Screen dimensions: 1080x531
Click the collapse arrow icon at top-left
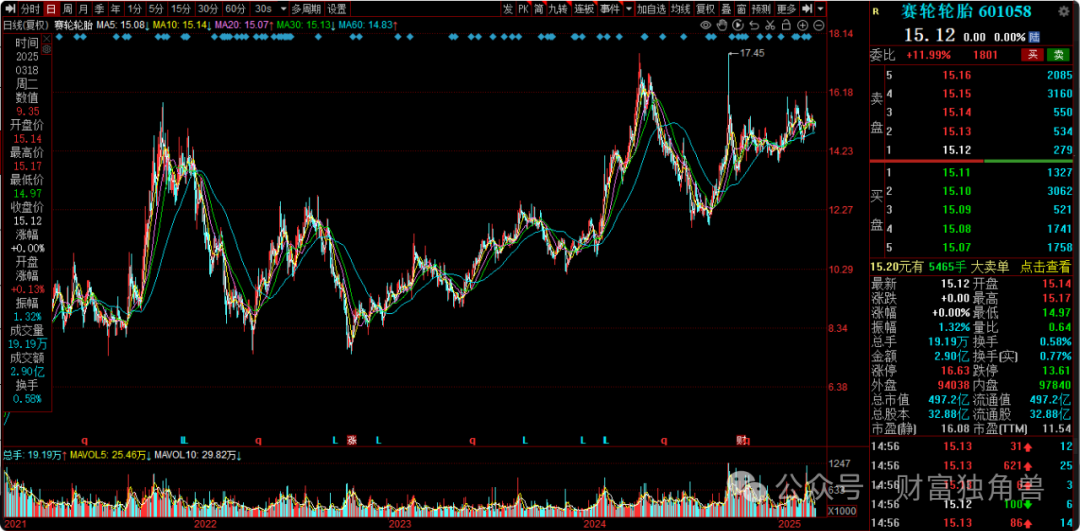tap(10, 9)
